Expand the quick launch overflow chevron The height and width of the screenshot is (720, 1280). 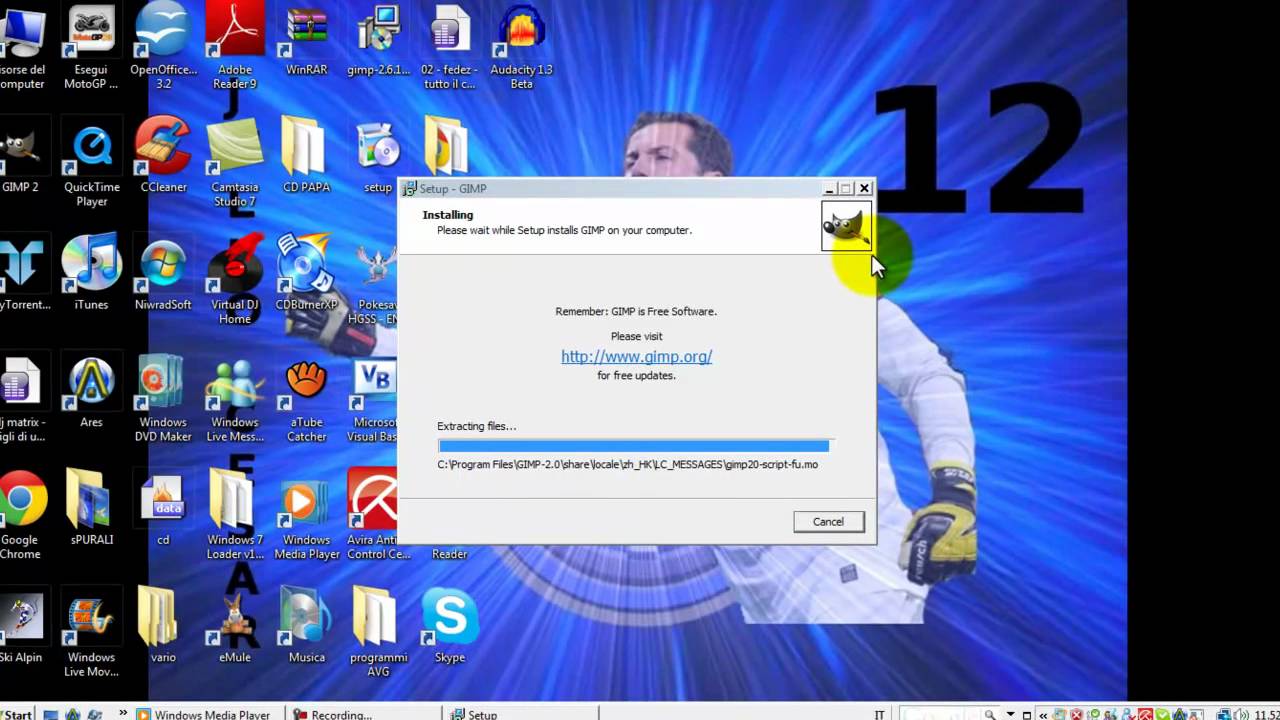[x=123, y=714]
